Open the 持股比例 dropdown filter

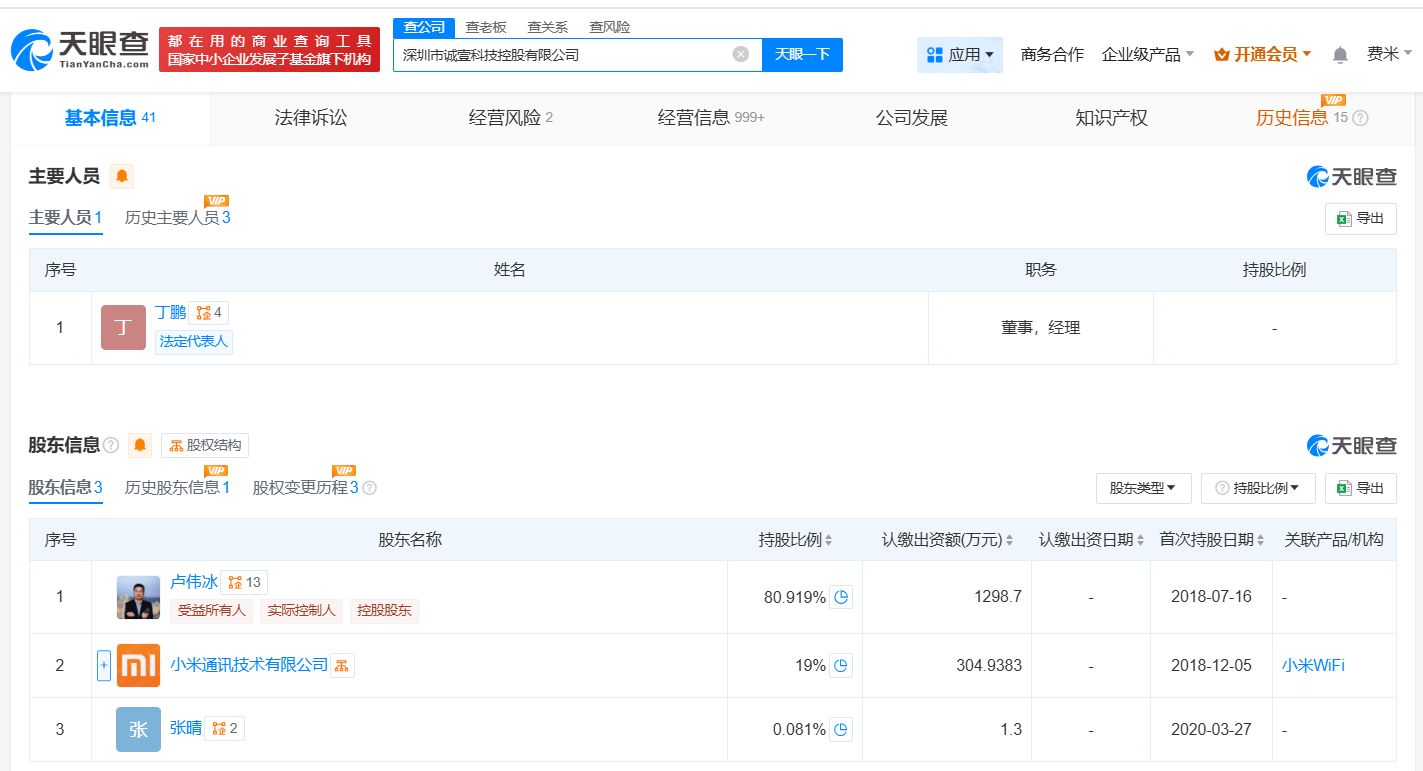pos(1258,488)
